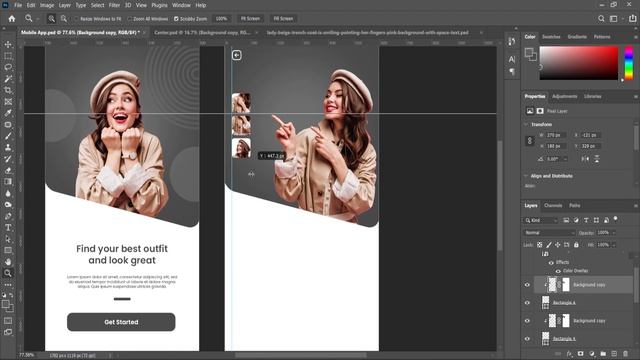Click the 100% zoom button

221,19
